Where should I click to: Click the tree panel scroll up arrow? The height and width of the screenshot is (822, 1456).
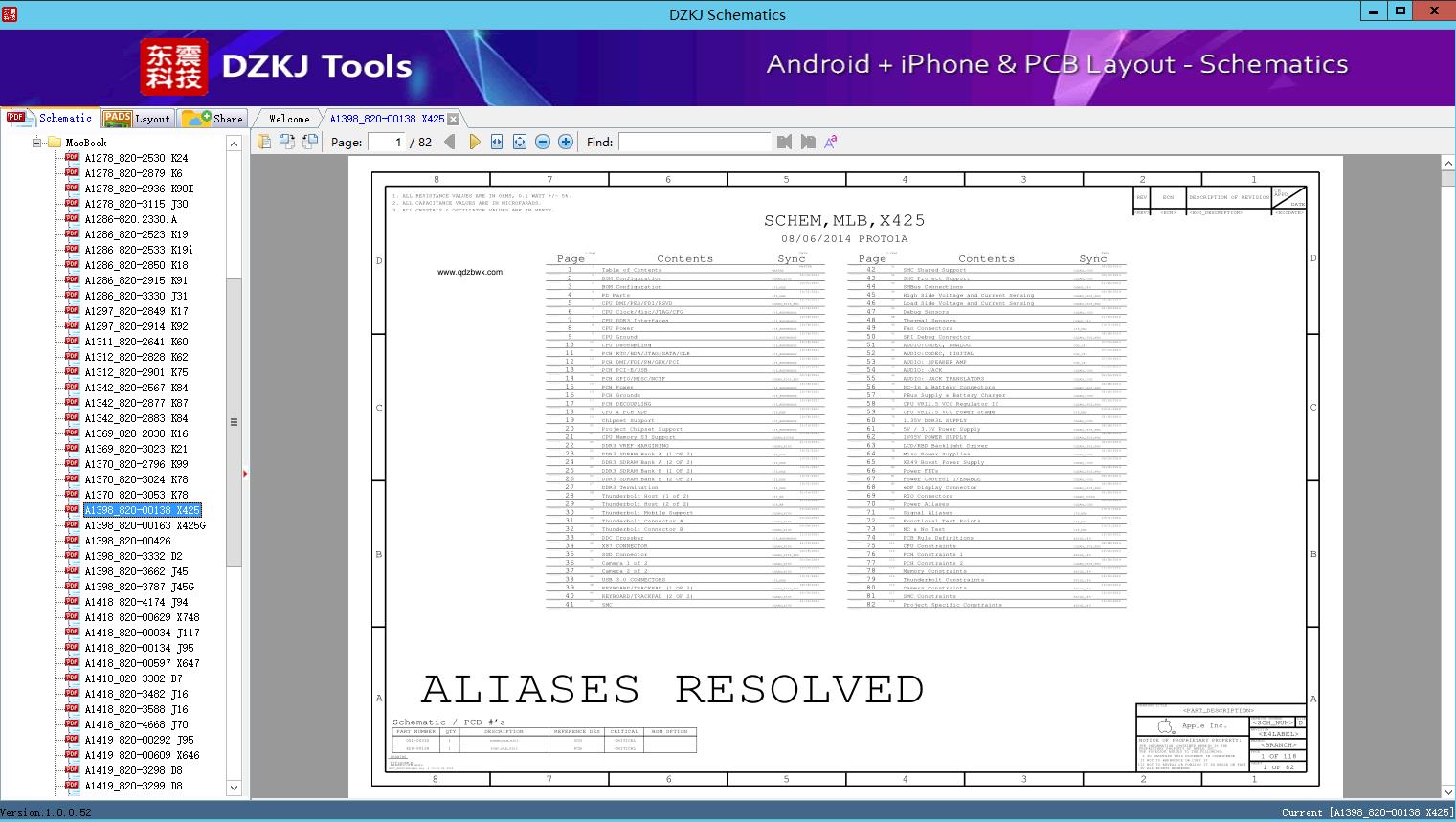(234, 143)
